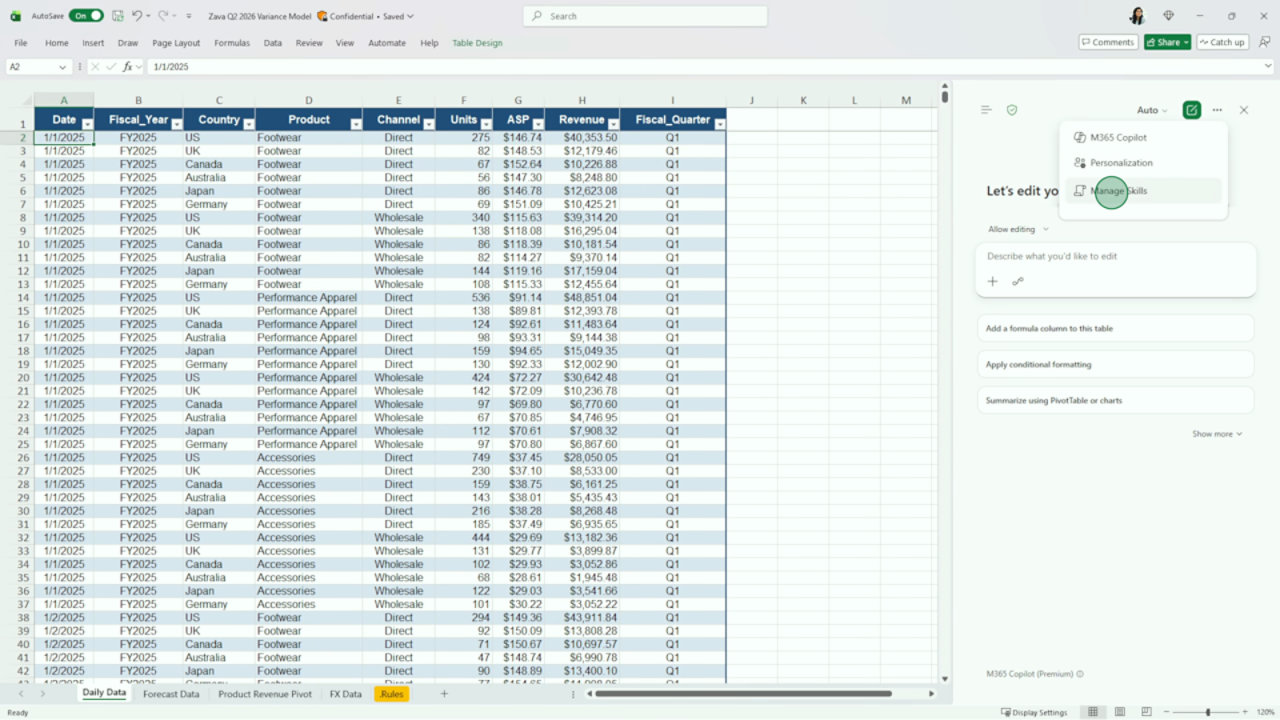Click Apply conditional formatting suggestion
The image size is (1280, 720).
pyautogui.click(x=1115, y=364)
